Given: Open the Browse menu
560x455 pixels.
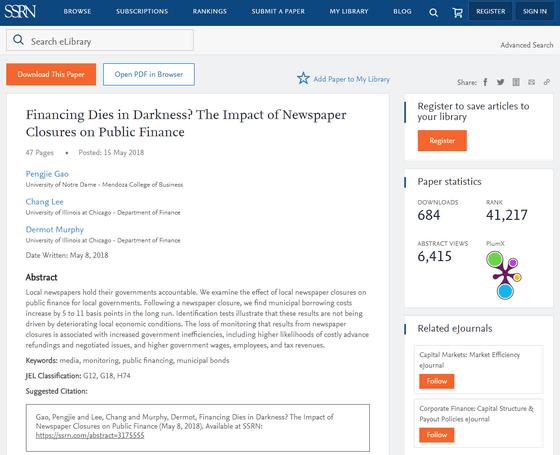Looking at the screenshot, I should pyautogui.click(x=77, y=11).
